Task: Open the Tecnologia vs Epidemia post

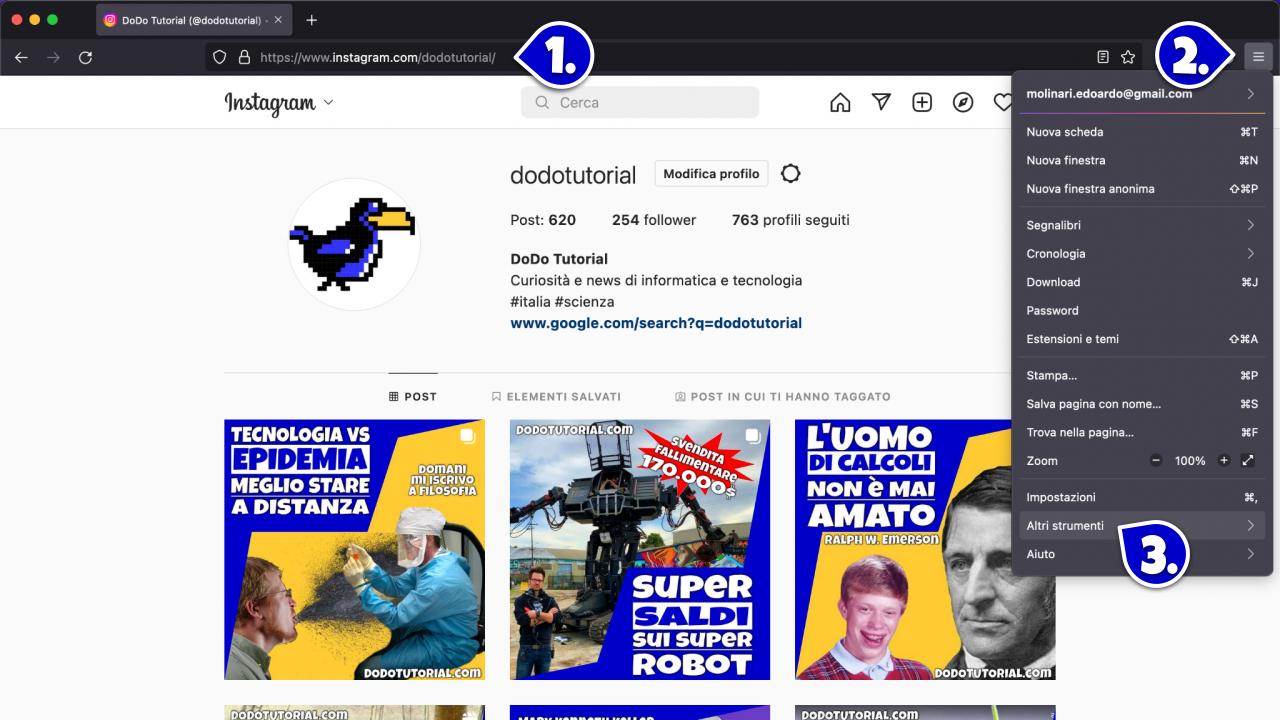Action: click(x=354, y=549)
